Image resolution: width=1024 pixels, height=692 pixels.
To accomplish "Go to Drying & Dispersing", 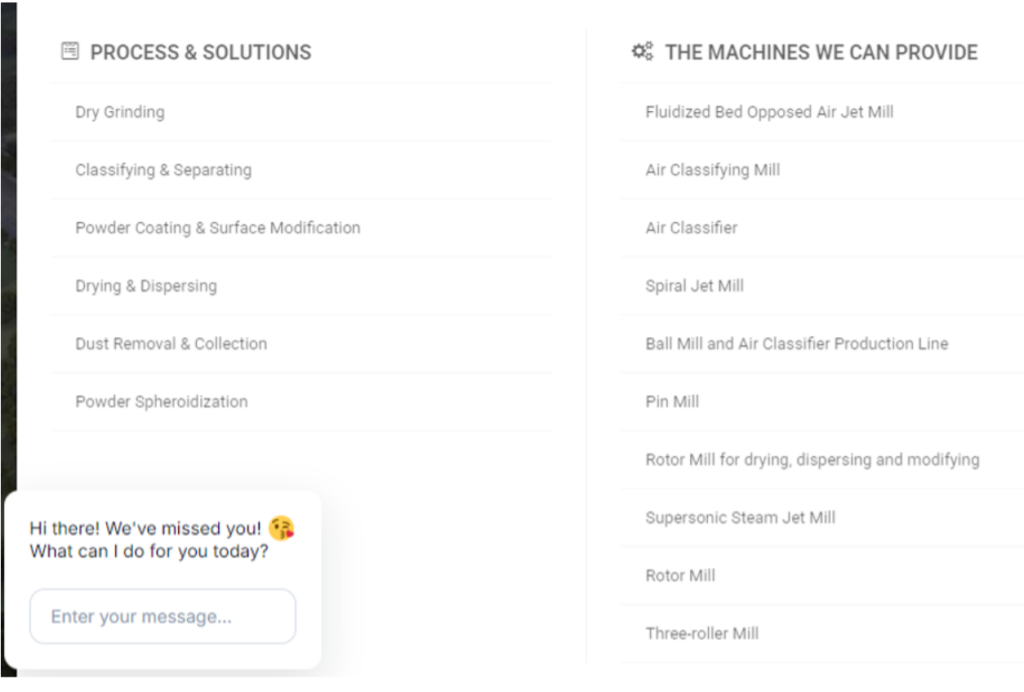I will pyautogui.click(x=146, y=286).
